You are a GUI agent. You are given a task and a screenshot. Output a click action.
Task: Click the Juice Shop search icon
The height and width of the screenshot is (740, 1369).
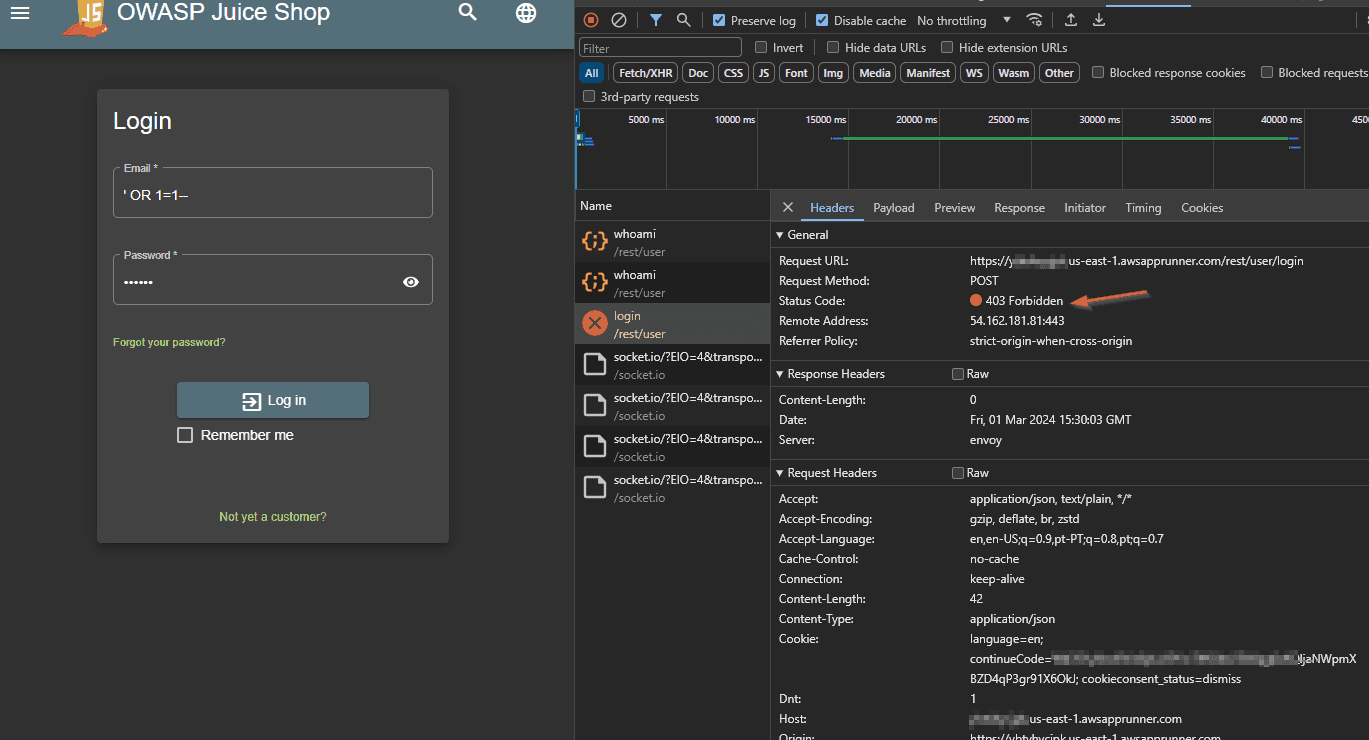[467, 13]
